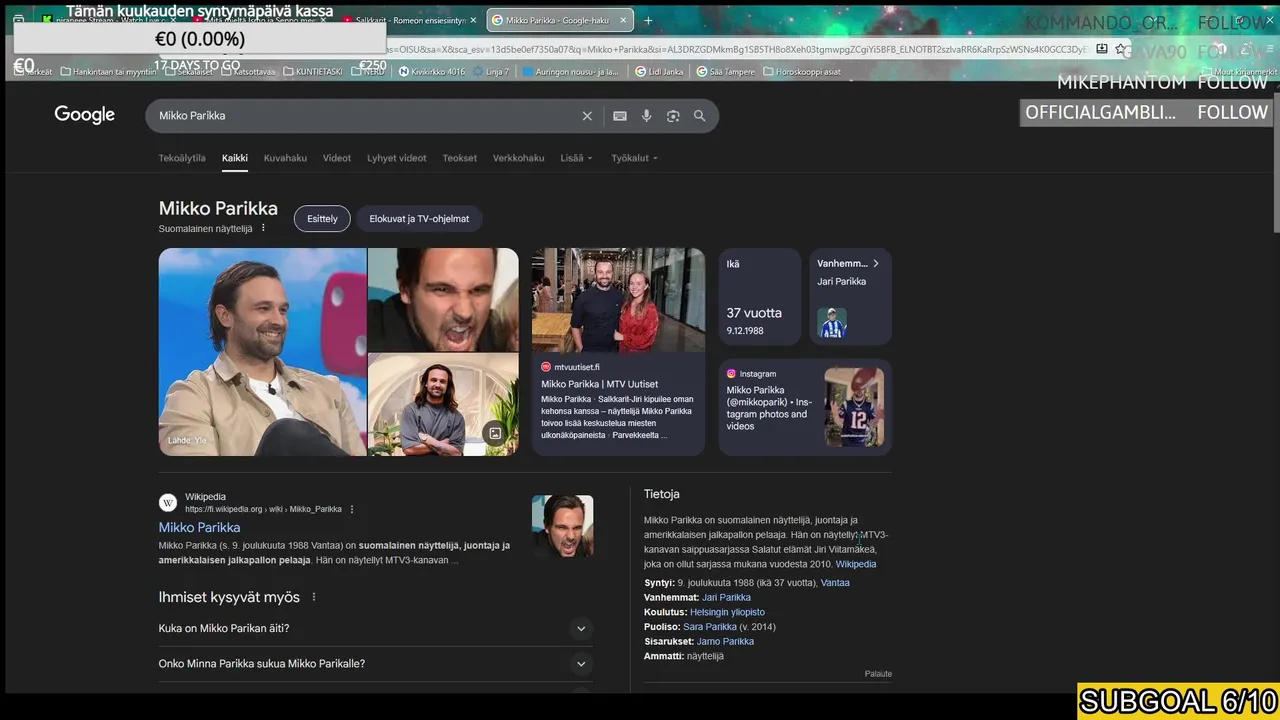This screenshot has height=720, width=1280.
Task: Click the Wikipedia favicon in search result
Action: (168, 503)
